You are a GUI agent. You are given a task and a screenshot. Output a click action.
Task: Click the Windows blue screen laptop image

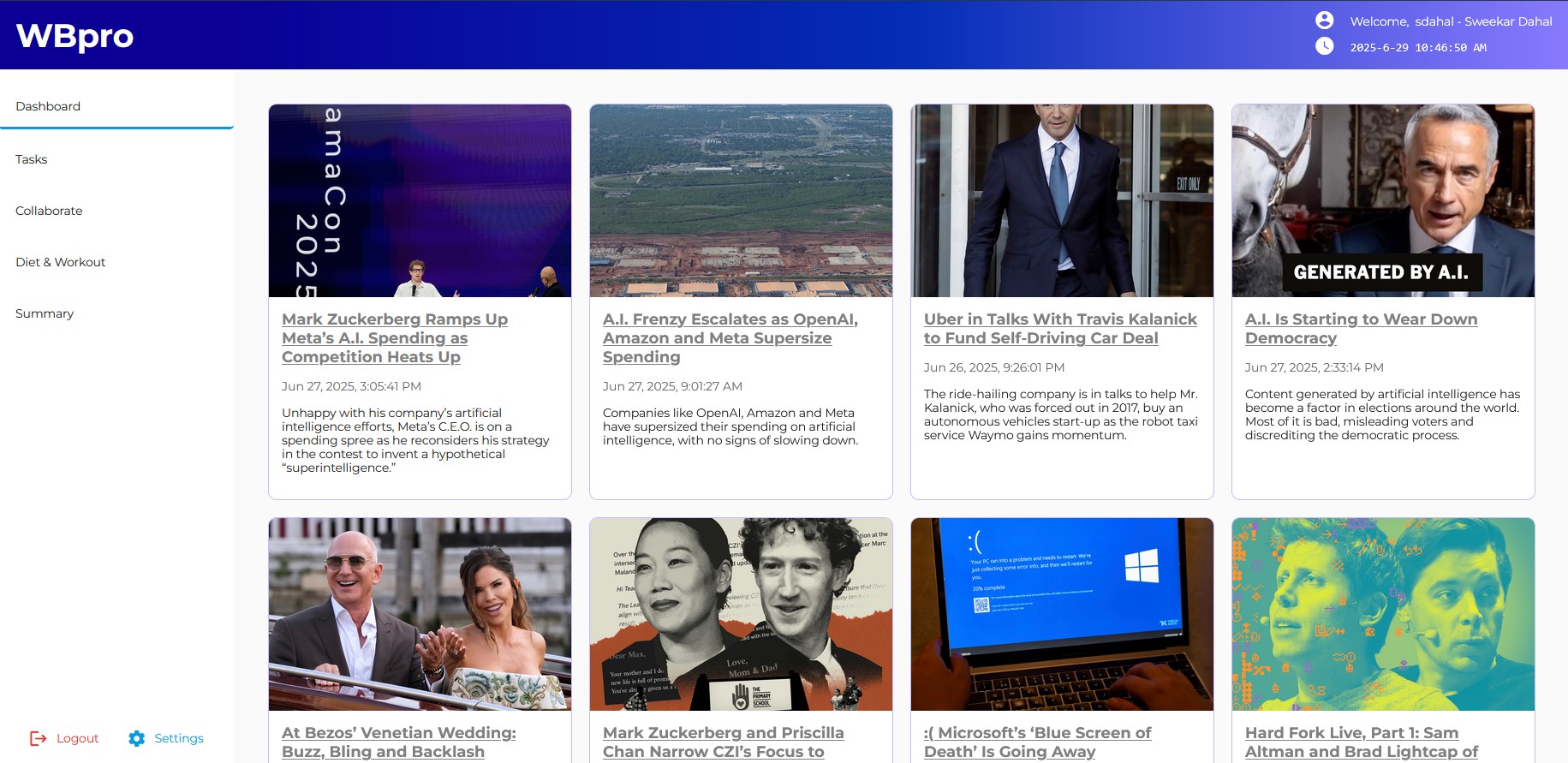click(1062, 614)
